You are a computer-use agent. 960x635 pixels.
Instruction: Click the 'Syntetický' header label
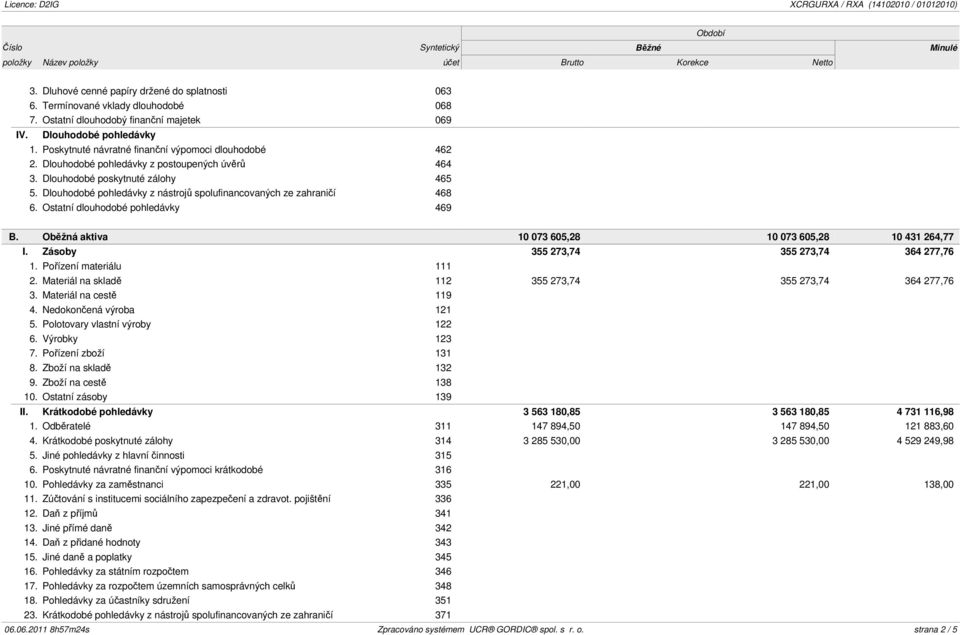click(x=440, y=48)
